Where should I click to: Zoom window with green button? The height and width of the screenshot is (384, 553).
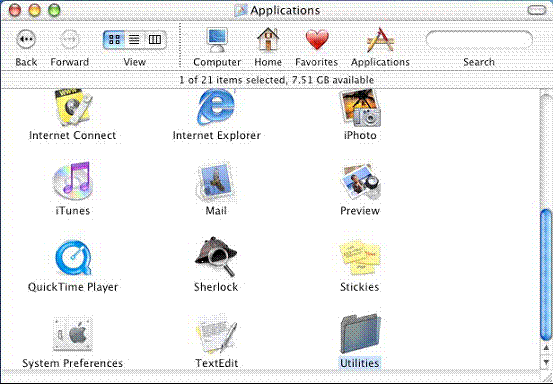(54, 10)
